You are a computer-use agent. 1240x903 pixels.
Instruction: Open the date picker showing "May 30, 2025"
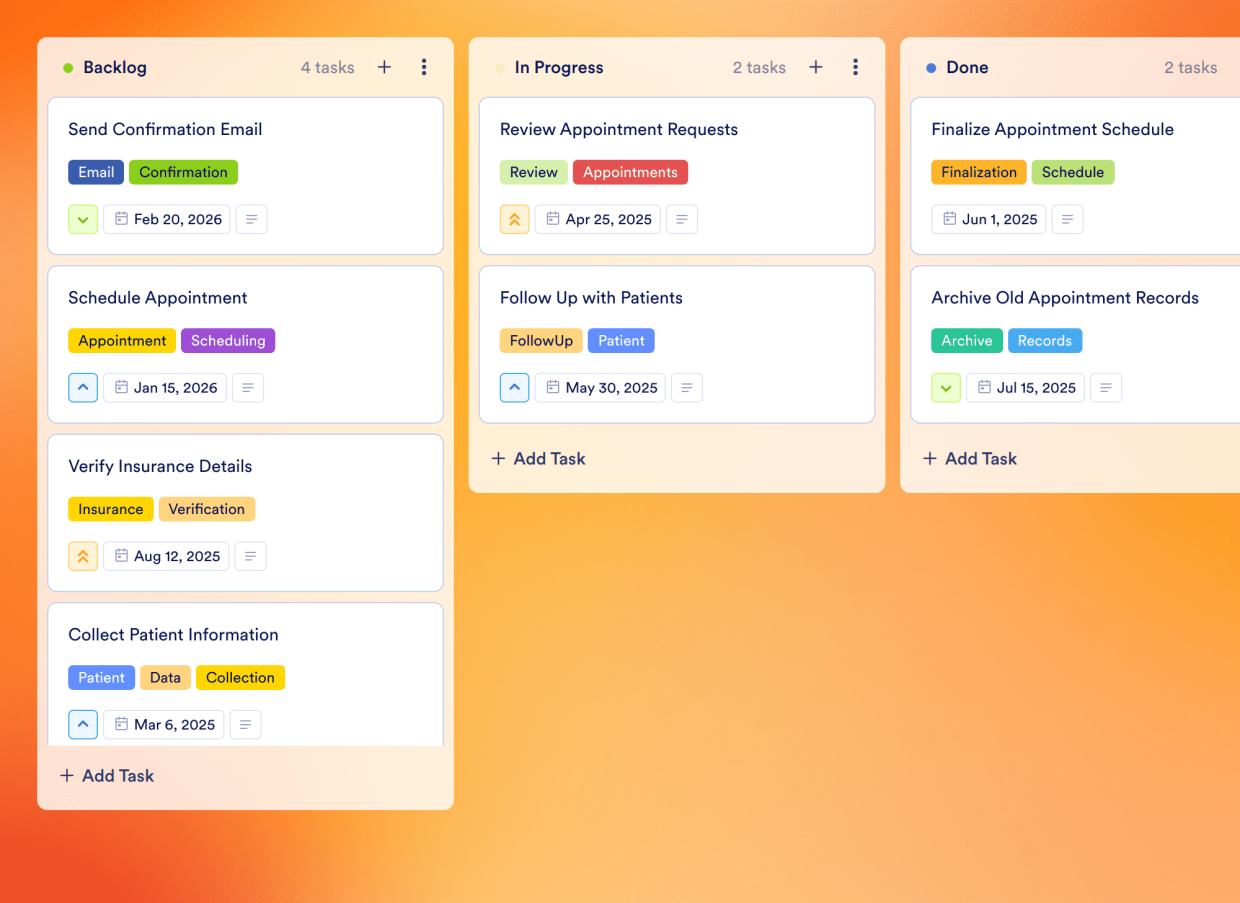tap(599, 387)
